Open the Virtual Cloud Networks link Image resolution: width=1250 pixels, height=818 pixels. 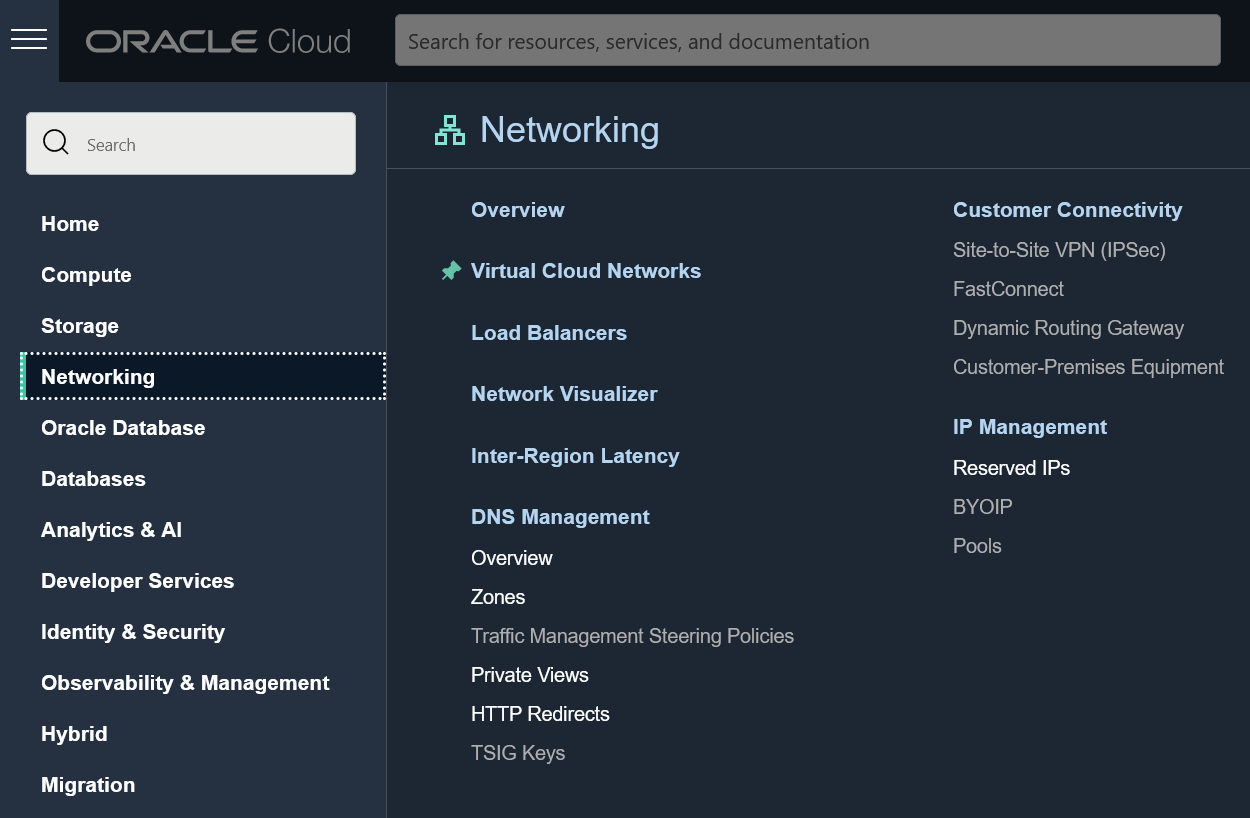click(x=586, y=271)
